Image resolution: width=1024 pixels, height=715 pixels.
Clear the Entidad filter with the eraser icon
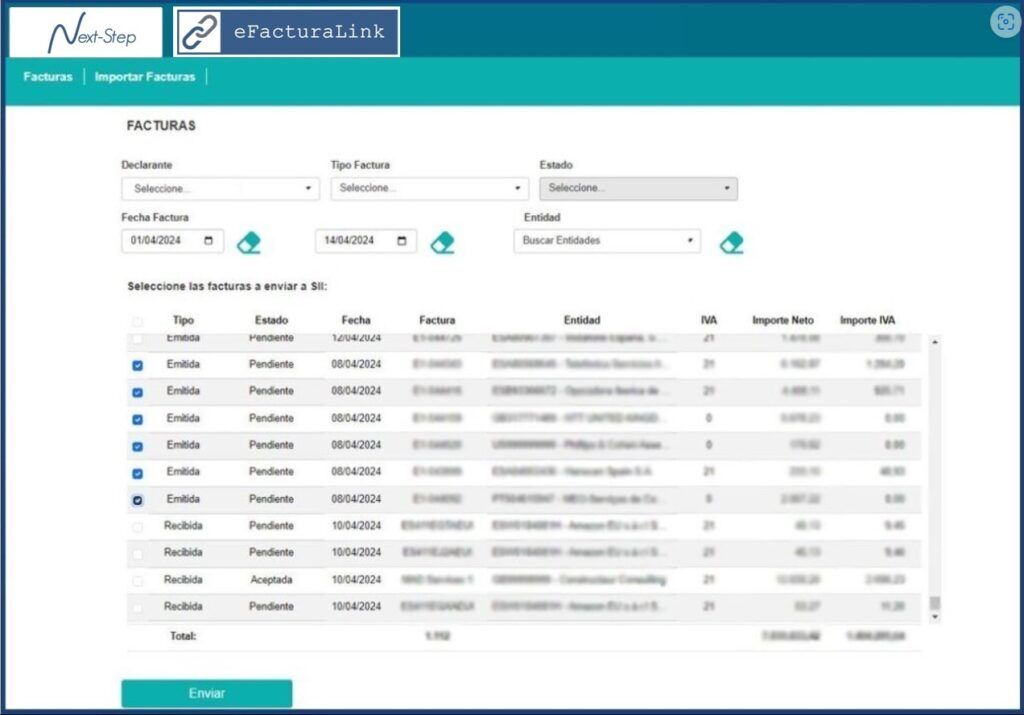[731, 243]
